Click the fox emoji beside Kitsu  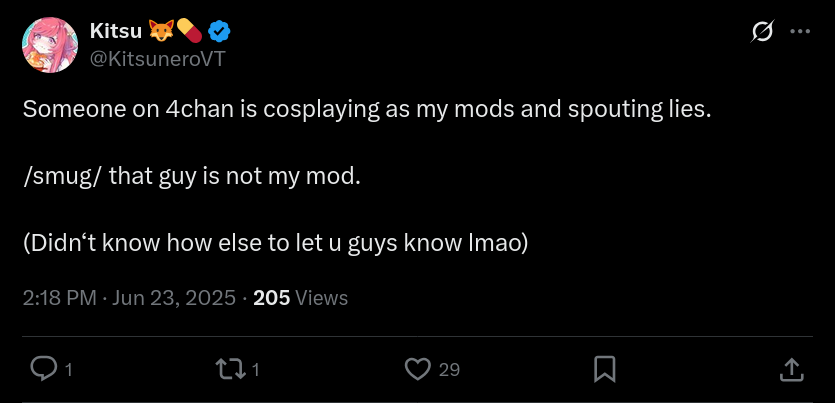click(160, 33)
